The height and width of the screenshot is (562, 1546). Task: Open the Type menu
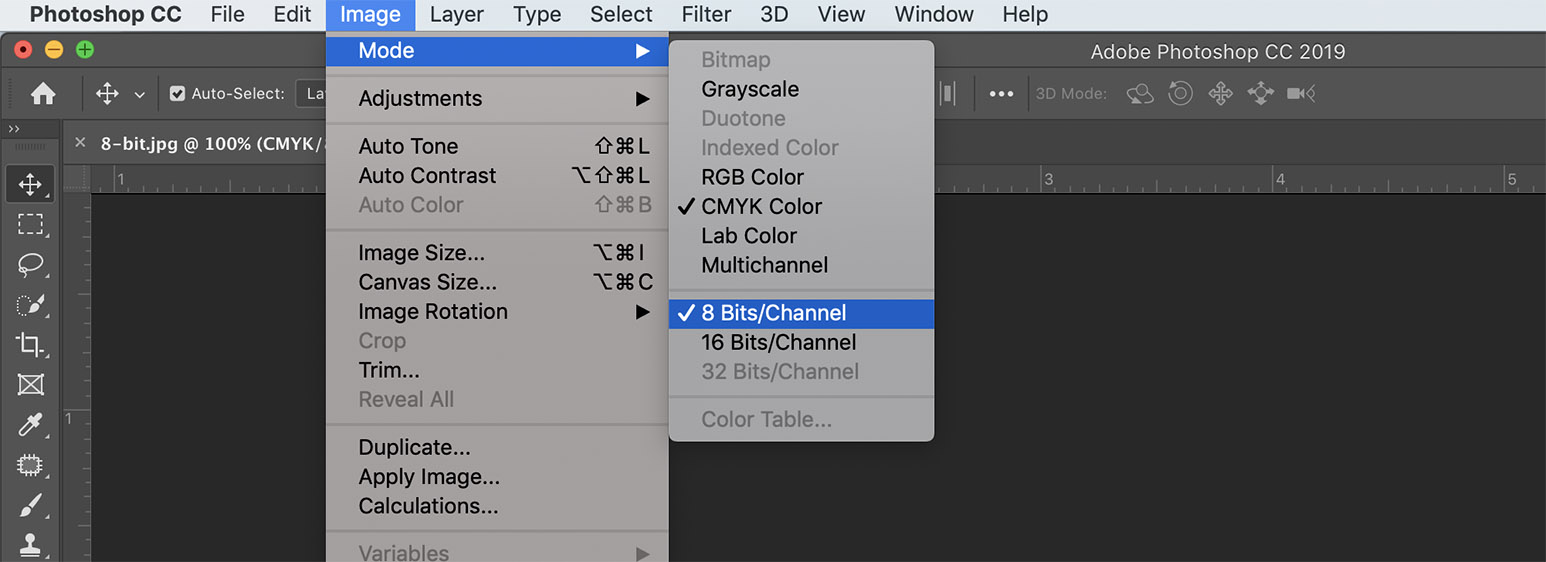537,14
